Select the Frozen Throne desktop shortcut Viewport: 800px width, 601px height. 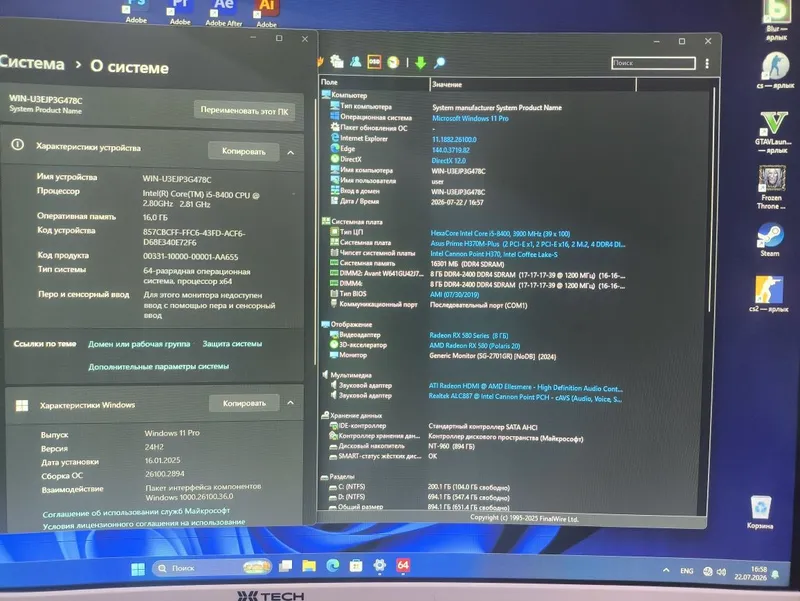pos(771,188)
